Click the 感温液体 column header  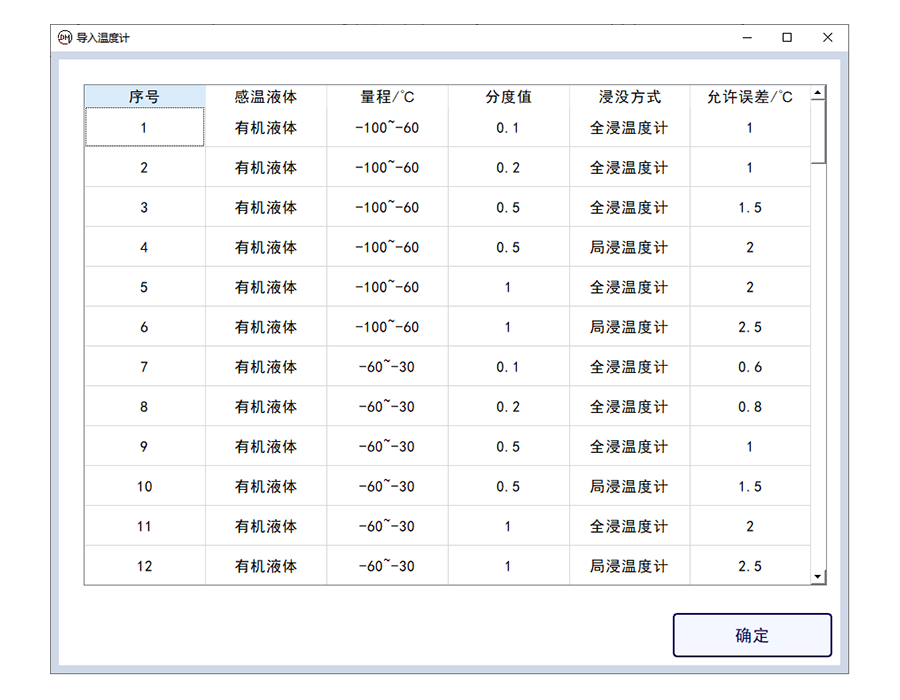pyautogui.click(x=266, y=97)
